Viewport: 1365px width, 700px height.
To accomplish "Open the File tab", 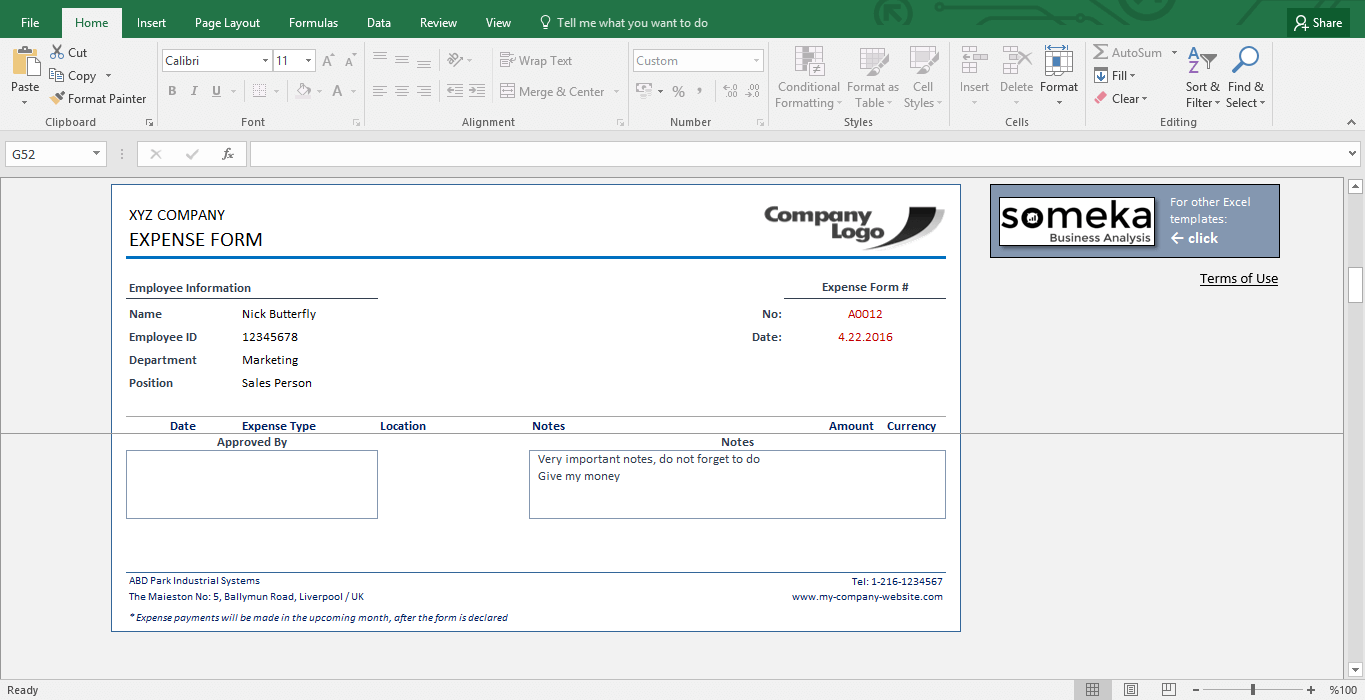I will (30, 23).
